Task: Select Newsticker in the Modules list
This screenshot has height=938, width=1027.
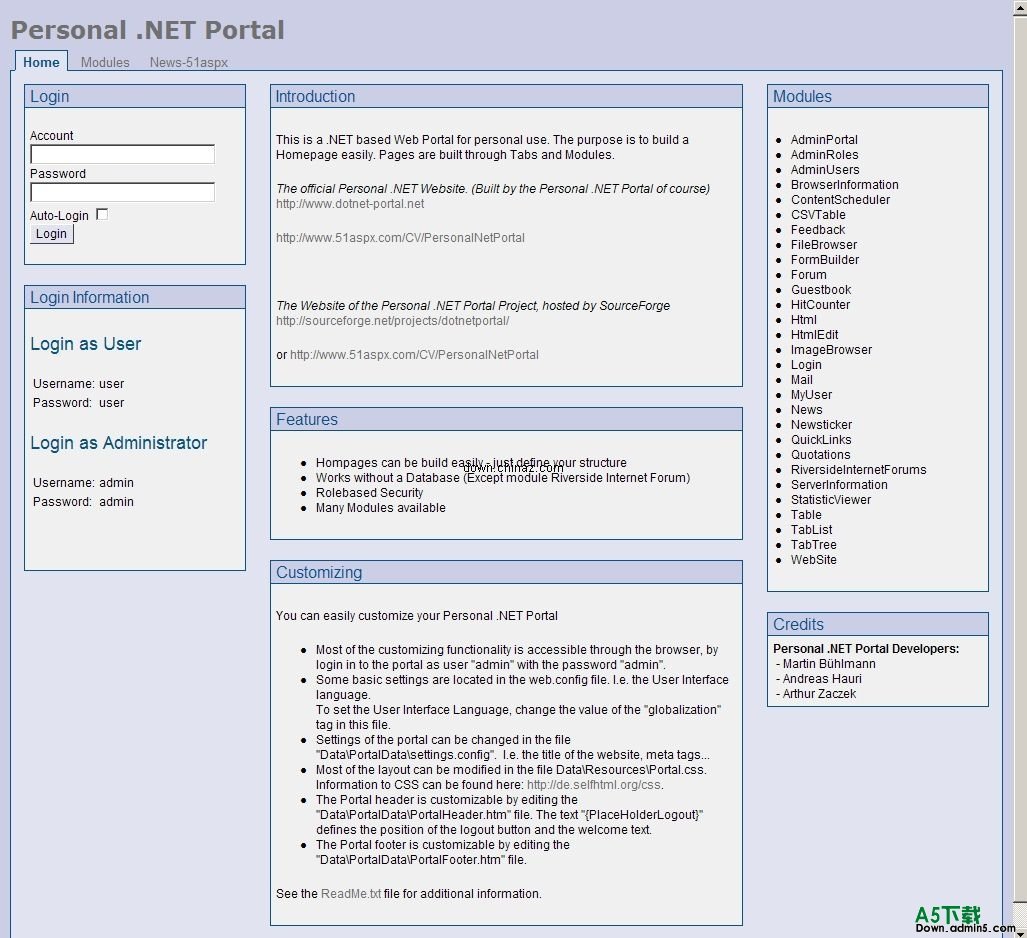Action: [x=821, y=426]
